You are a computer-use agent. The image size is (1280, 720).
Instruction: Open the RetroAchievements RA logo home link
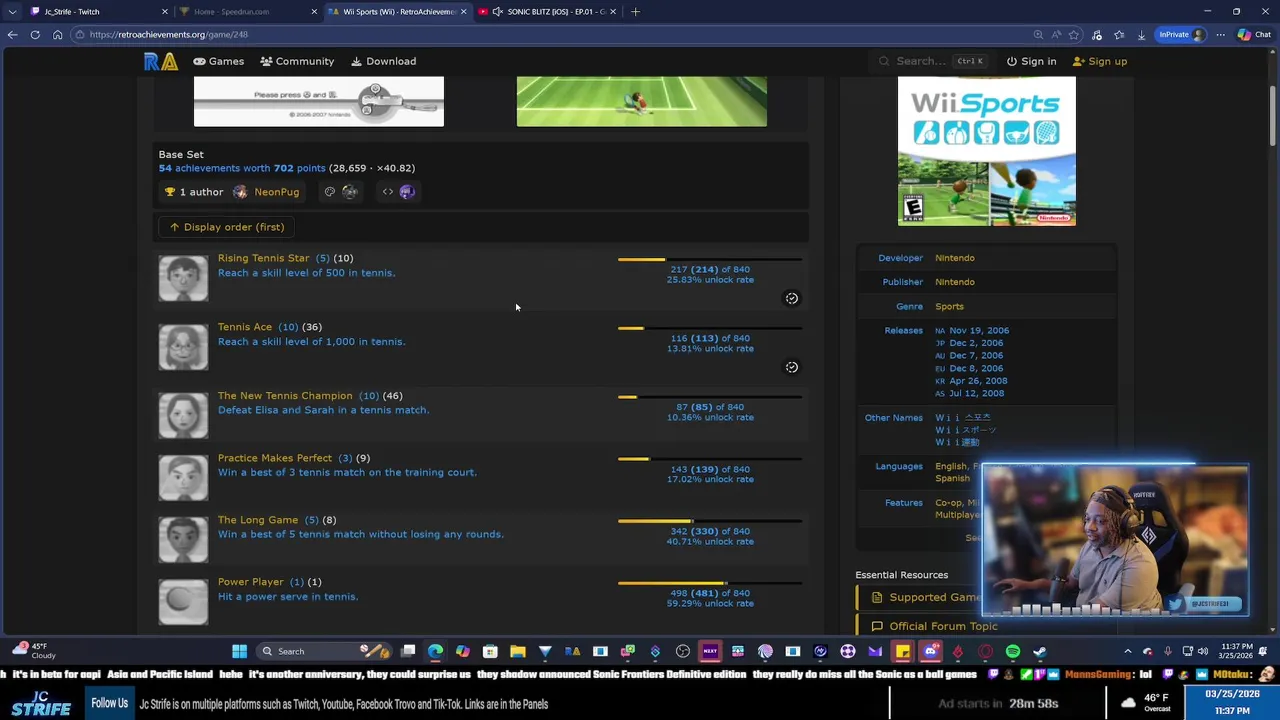[x=160, y=61]
